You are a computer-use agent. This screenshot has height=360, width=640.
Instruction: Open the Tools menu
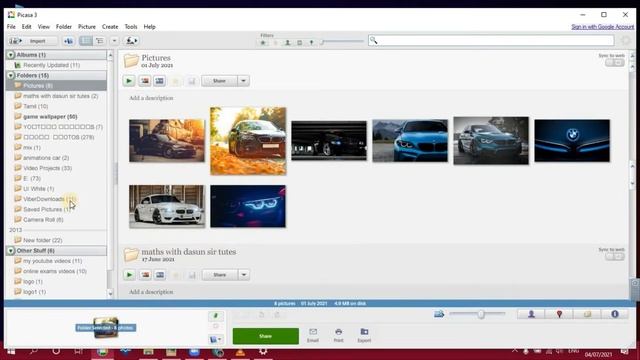[131, 27]
